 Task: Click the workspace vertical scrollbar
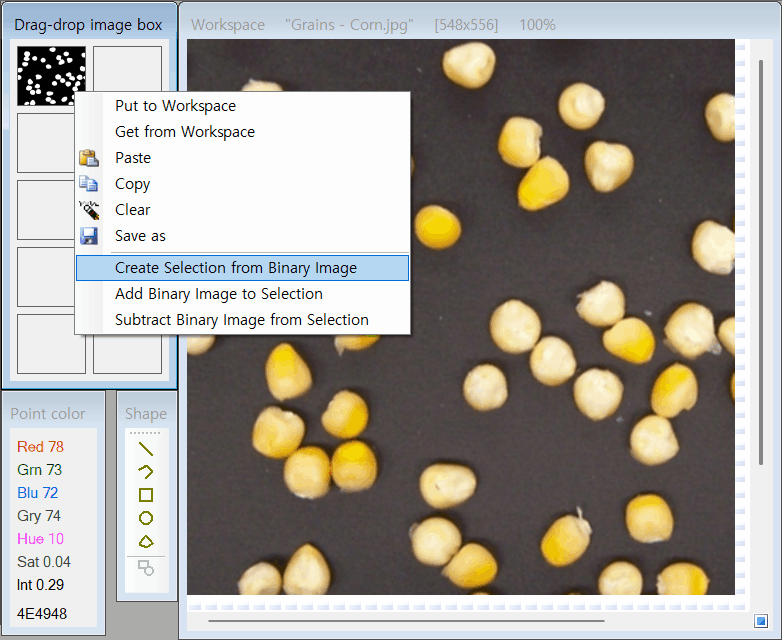coord(761,262)
